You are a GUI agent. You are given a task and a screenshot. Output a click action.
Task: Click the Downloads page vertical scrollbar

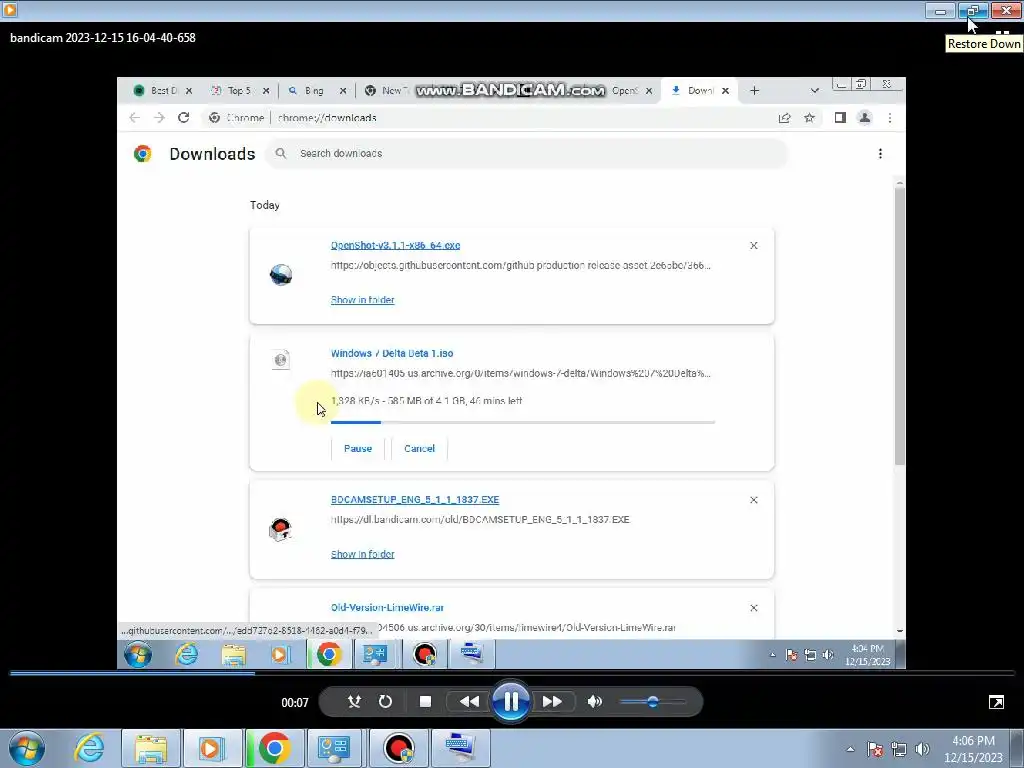[900, 325]
